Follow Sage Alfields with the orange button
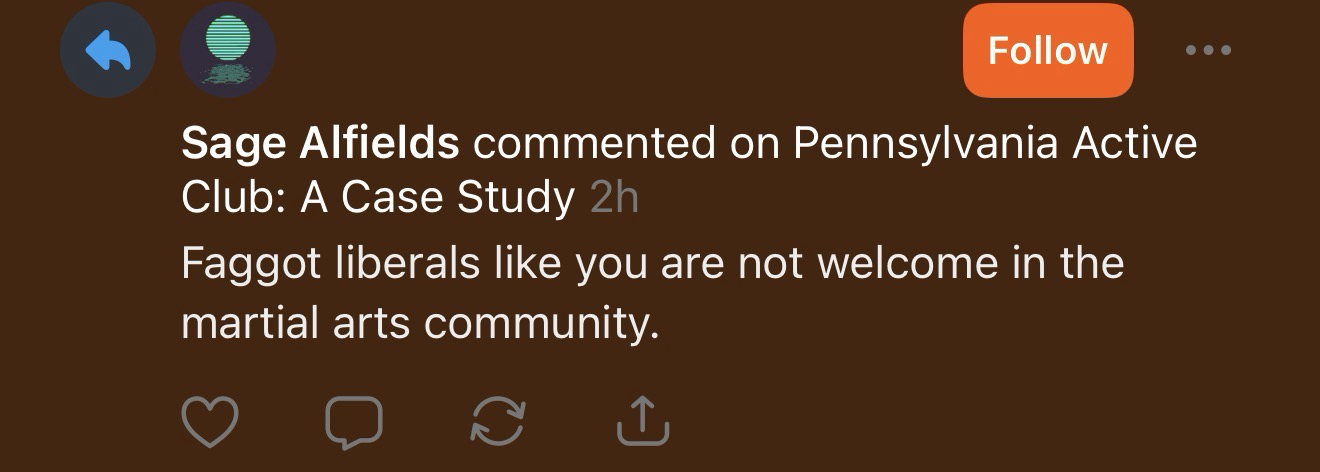 pos(1048,50)
